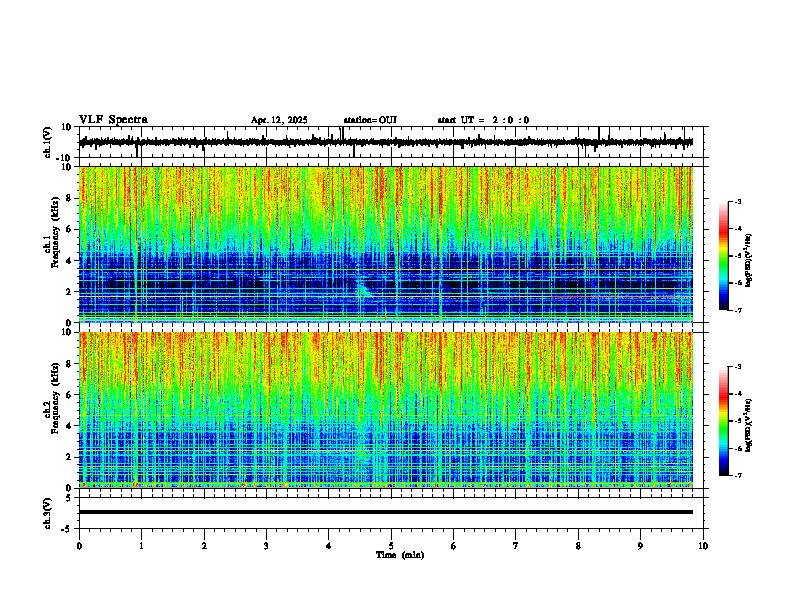Select the date text "Apr. 12, 2025"
The width and height of the screenshot is (792, 612).
tap(279, 120)
